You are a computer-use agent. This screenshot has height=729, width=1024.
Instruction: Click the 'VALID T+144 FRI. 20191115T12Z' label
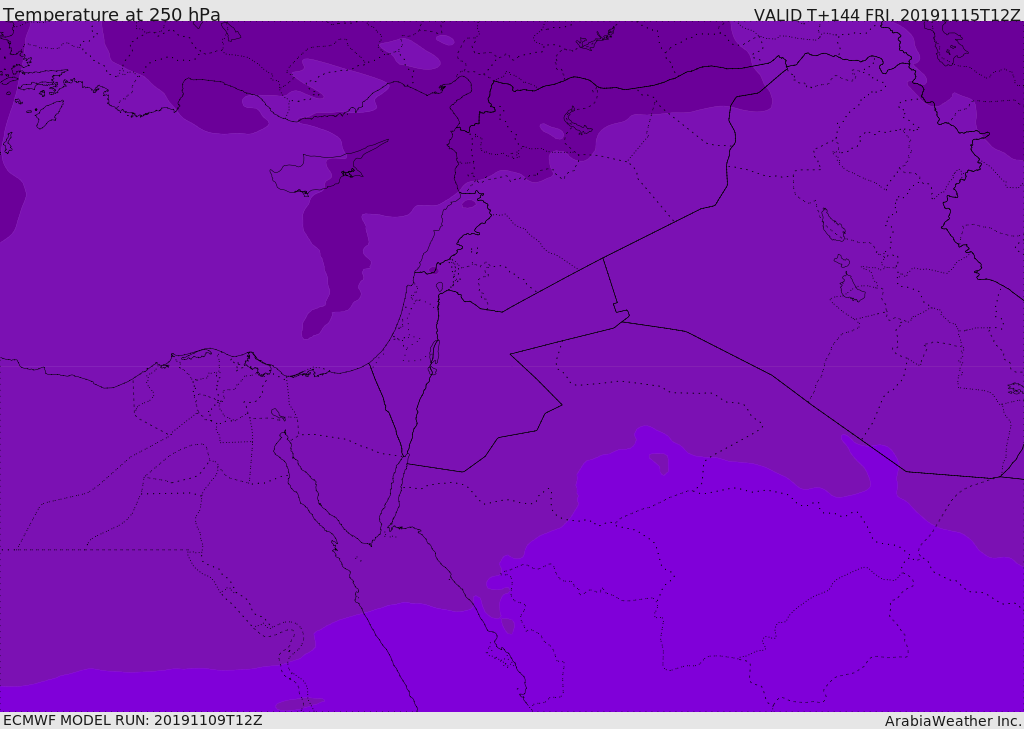pyautogui.click(x=887, y=15)
